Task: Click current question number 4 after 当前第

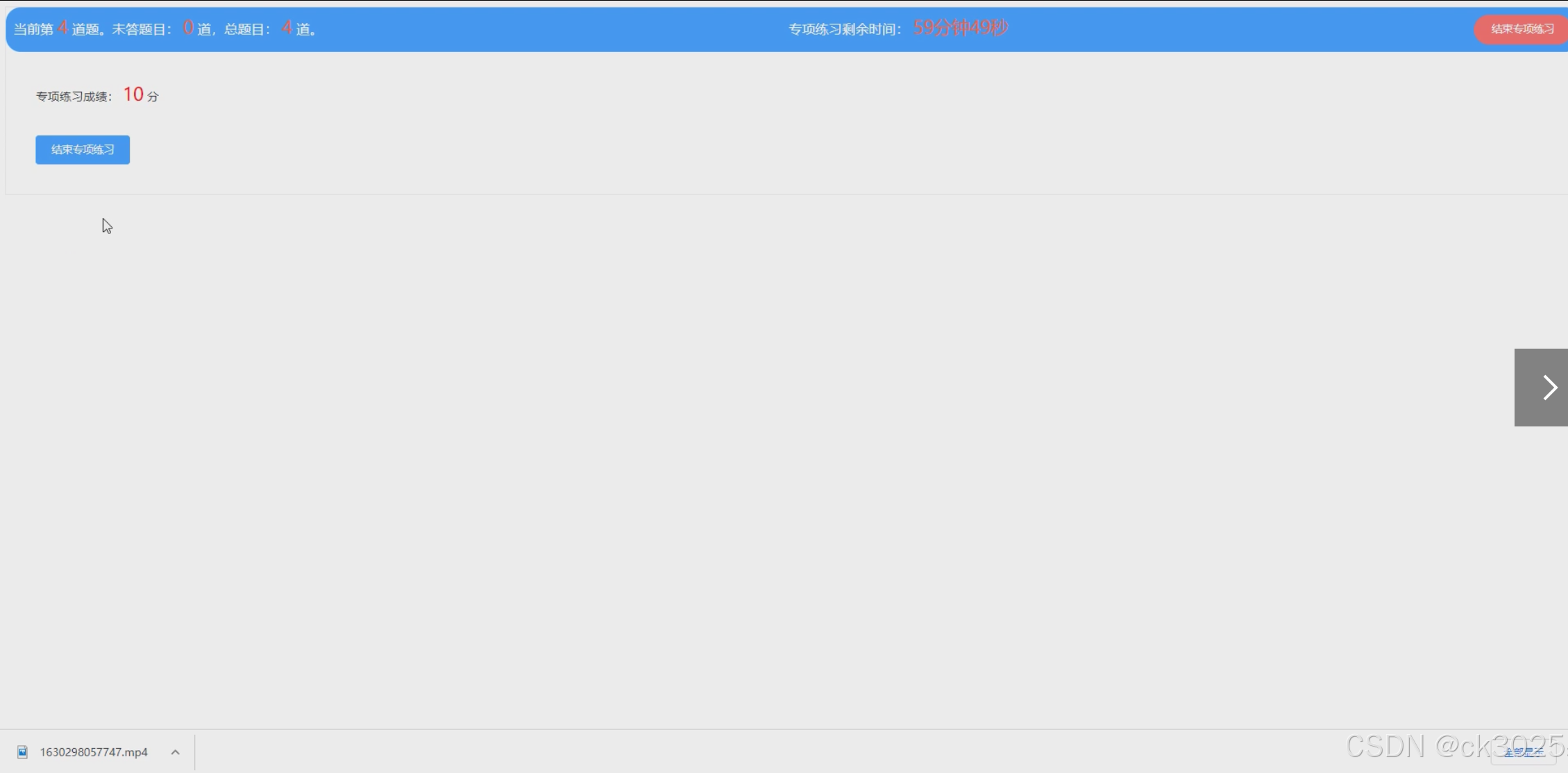Action: click(x=62, y=28)
